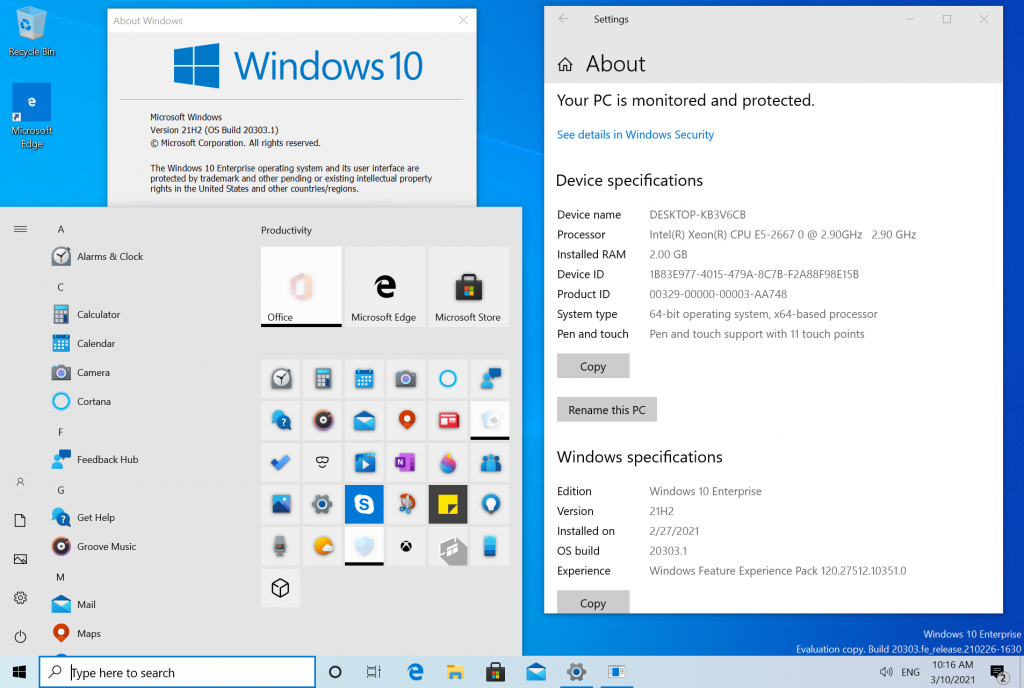Open the Maps small tile
The image size is (1024, 688).
pyautogui.click(x=406, y=420)
